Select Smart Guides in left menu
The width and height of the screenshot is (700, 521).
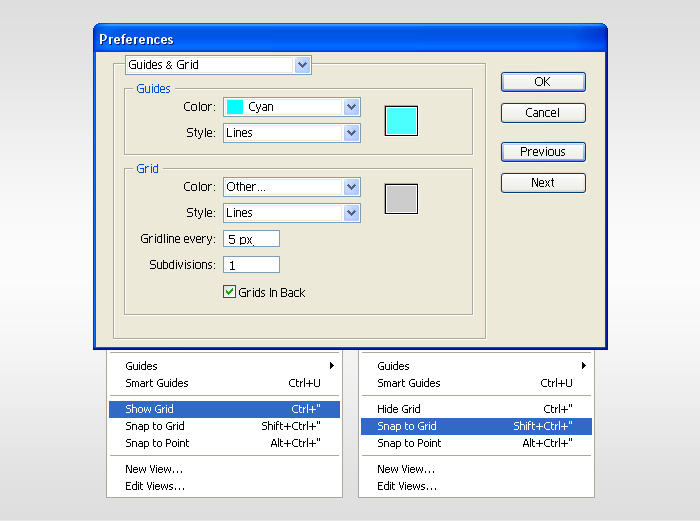pyautogui.click(x=225, y=383)
